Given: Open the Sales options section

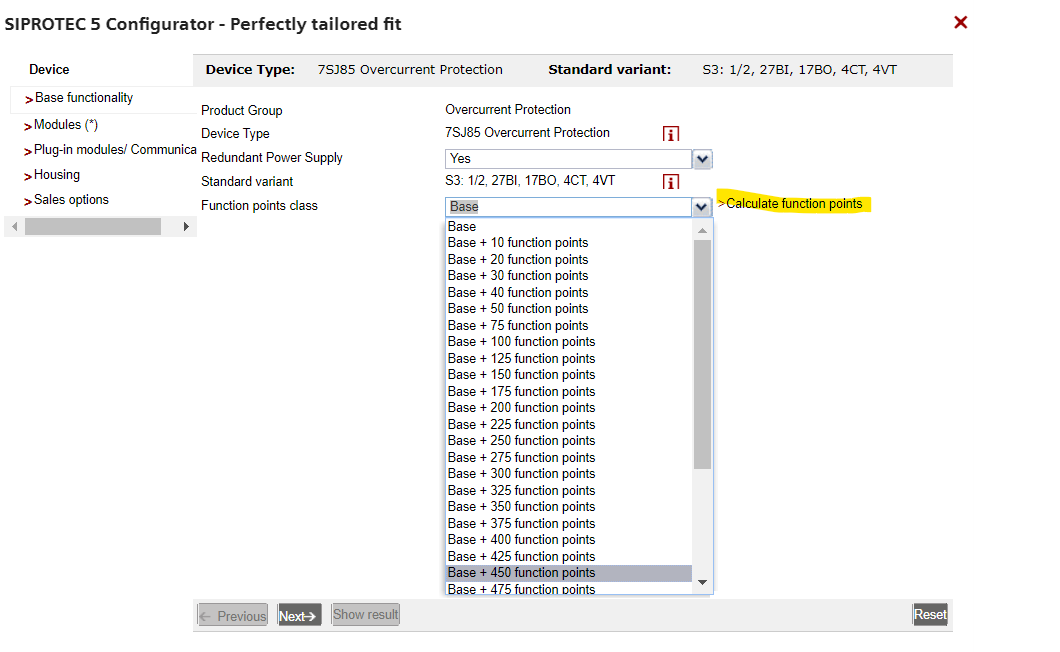Looking at the screenshot, I should pos(71,200).
